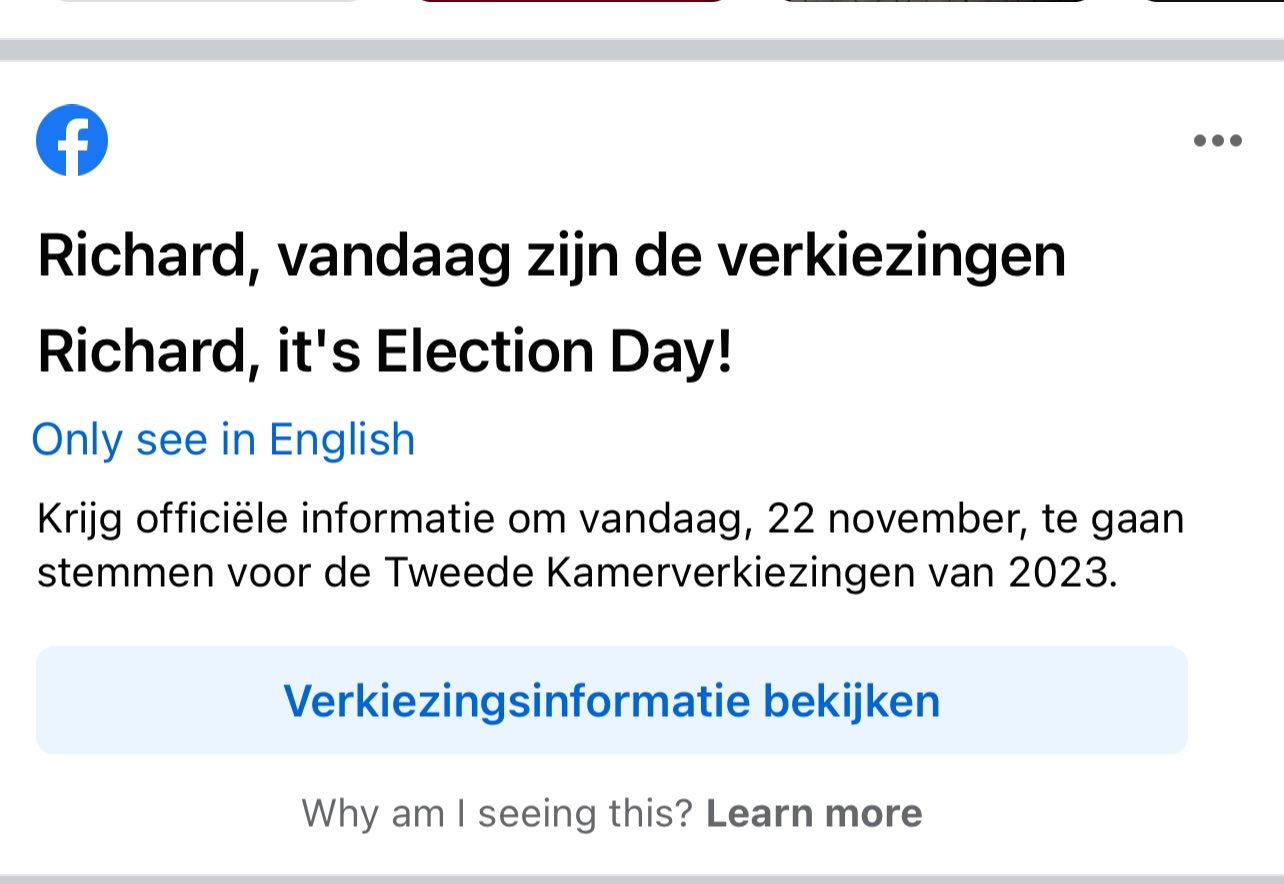Tap the third partially visible card at top
This screenshot has width=1284, height=884.
pyautogui.click(x=935, y=2)
